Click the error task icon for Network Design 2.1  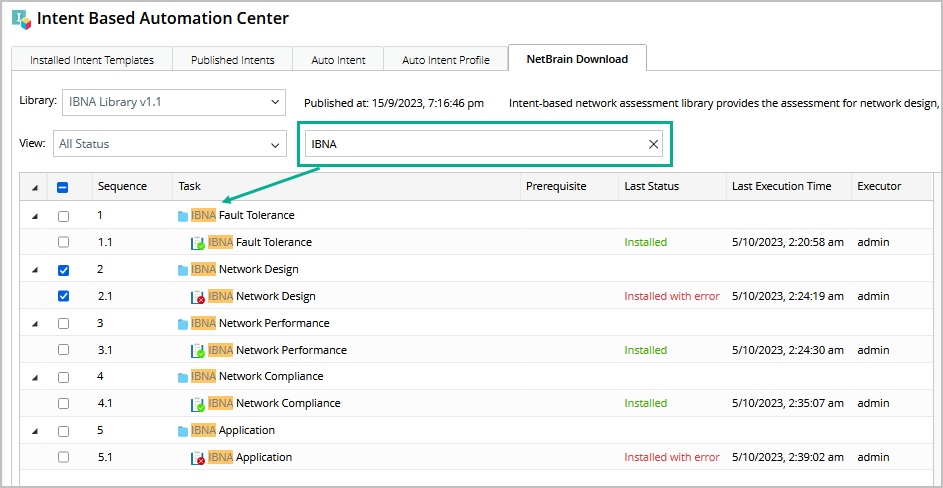(198, 296)
